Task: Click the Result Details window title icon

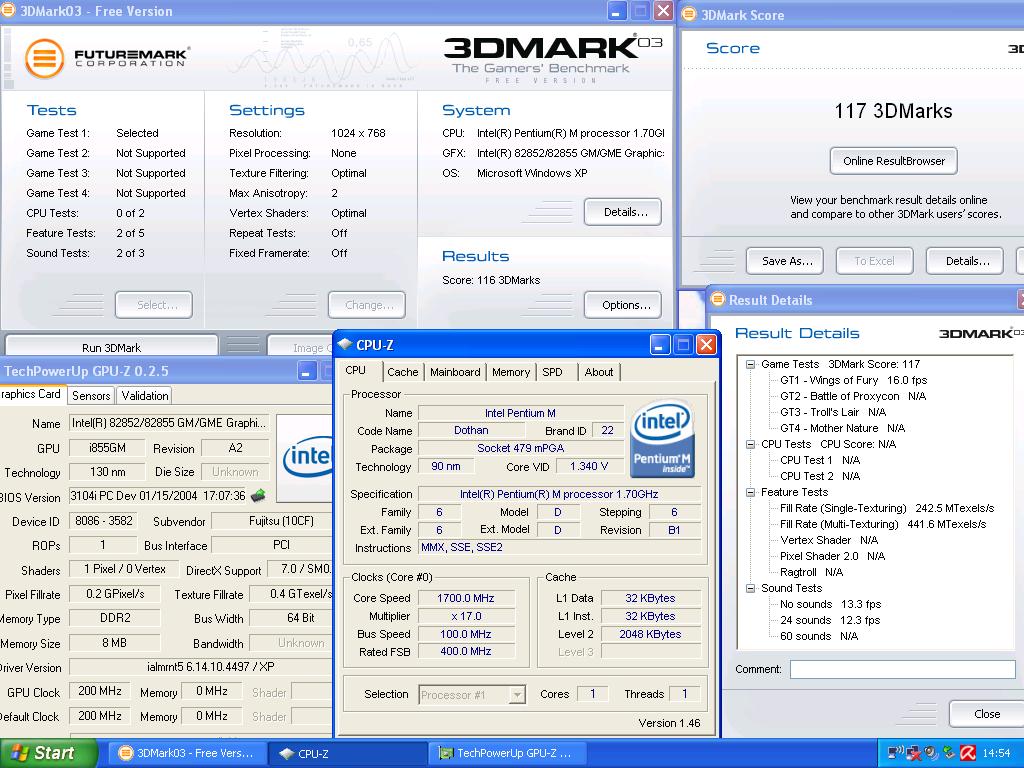Action: coord(718,299)
